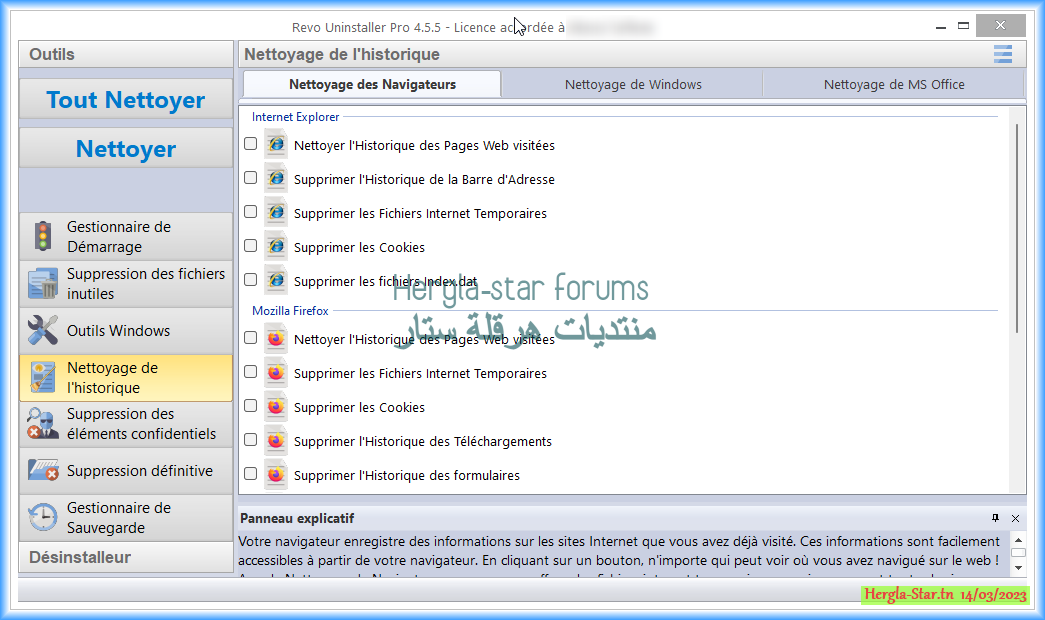Minimize the Revo Uninstaller window
Viewport: 1045px width, 620px height.
click(x=941, y=27)
